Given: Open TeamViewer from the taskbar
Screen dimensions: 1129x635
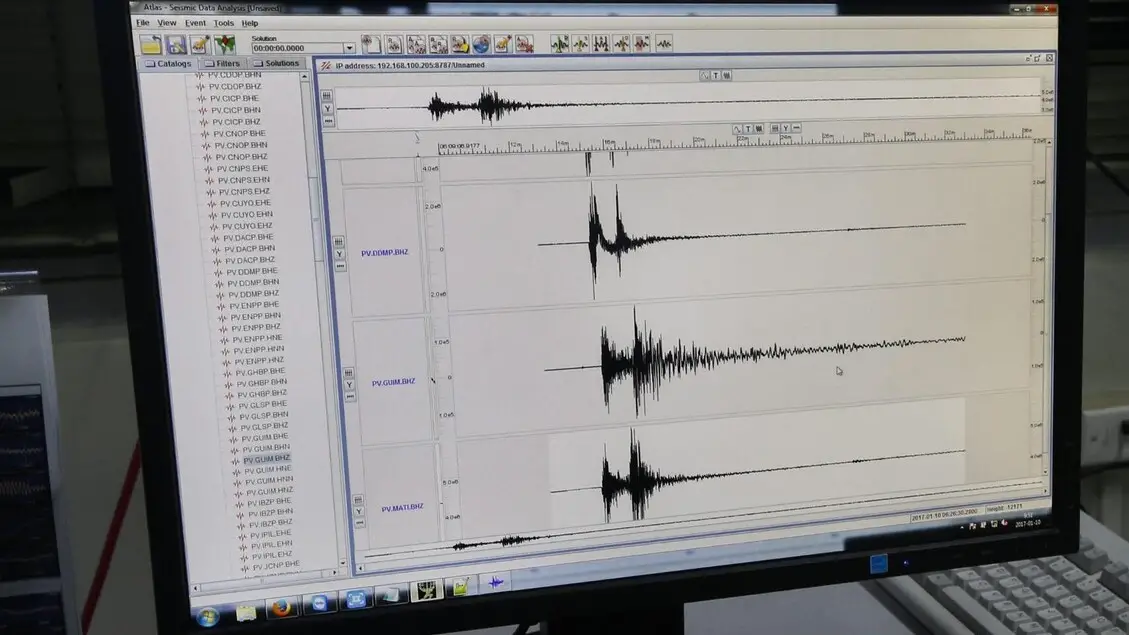Looking at the screenshot, I should [x=319, y=603].
